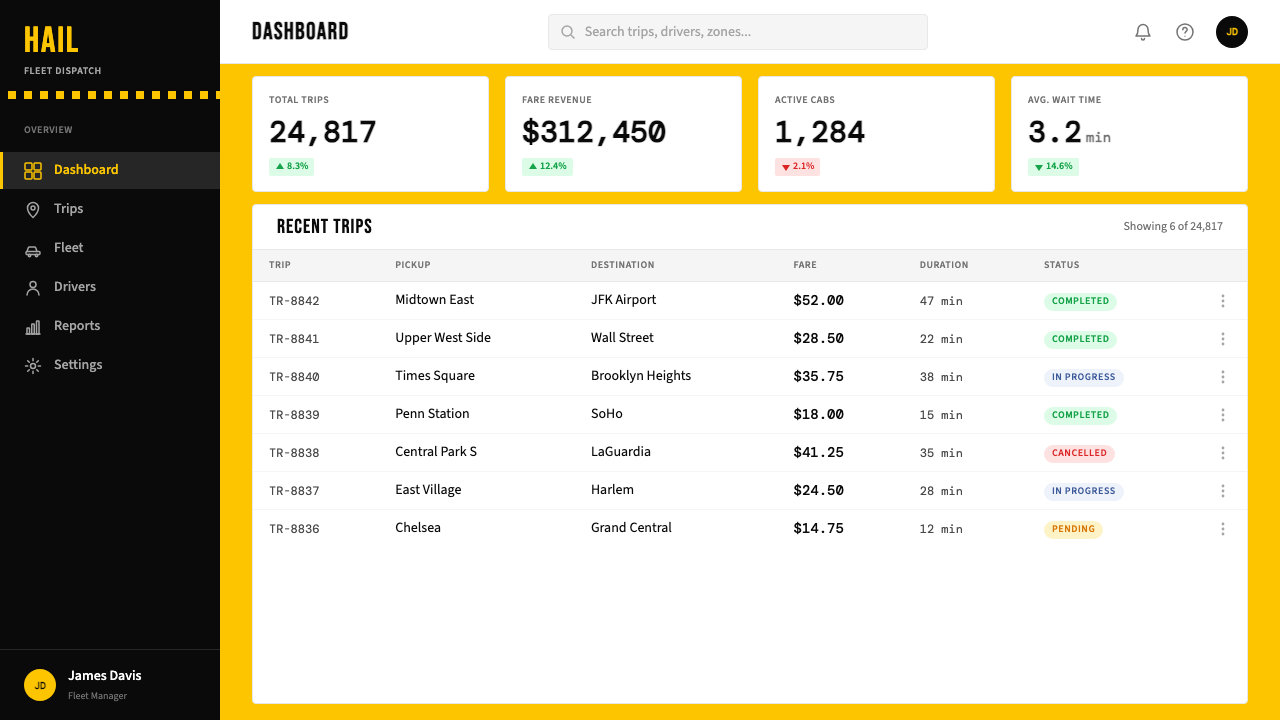The image size is (1280, 720).
Task: Click the In Progress badge for TR-8840
Action: 1084,377
